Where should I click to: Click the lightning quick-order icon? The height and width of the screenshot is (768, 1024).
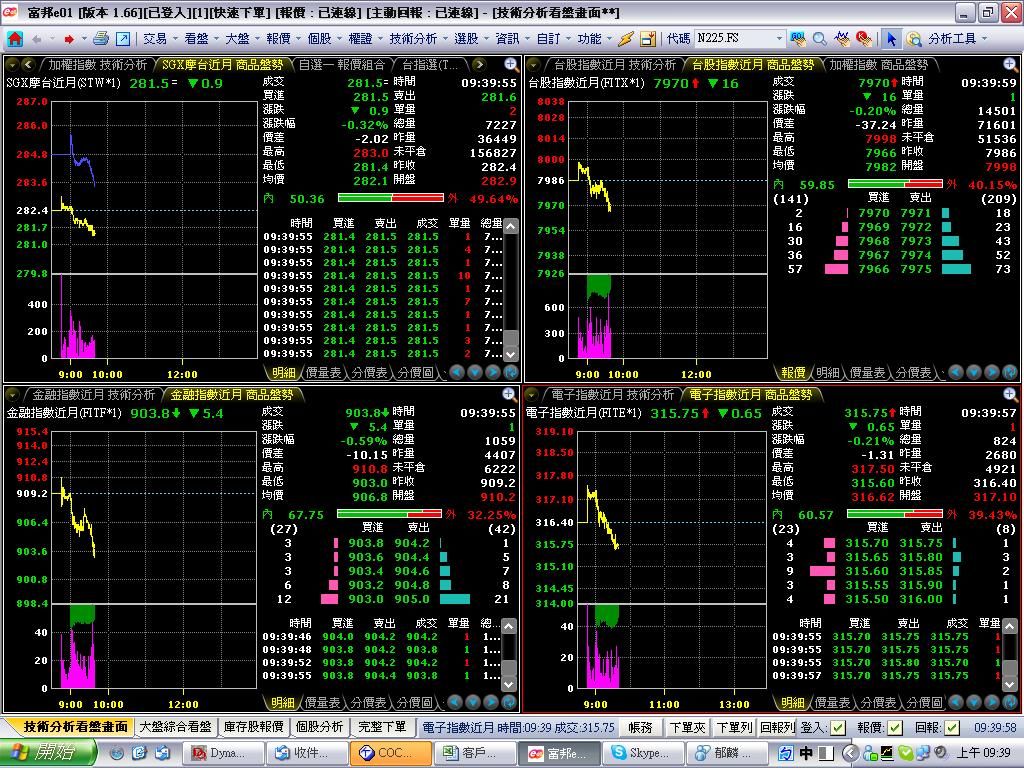[626, 39]
